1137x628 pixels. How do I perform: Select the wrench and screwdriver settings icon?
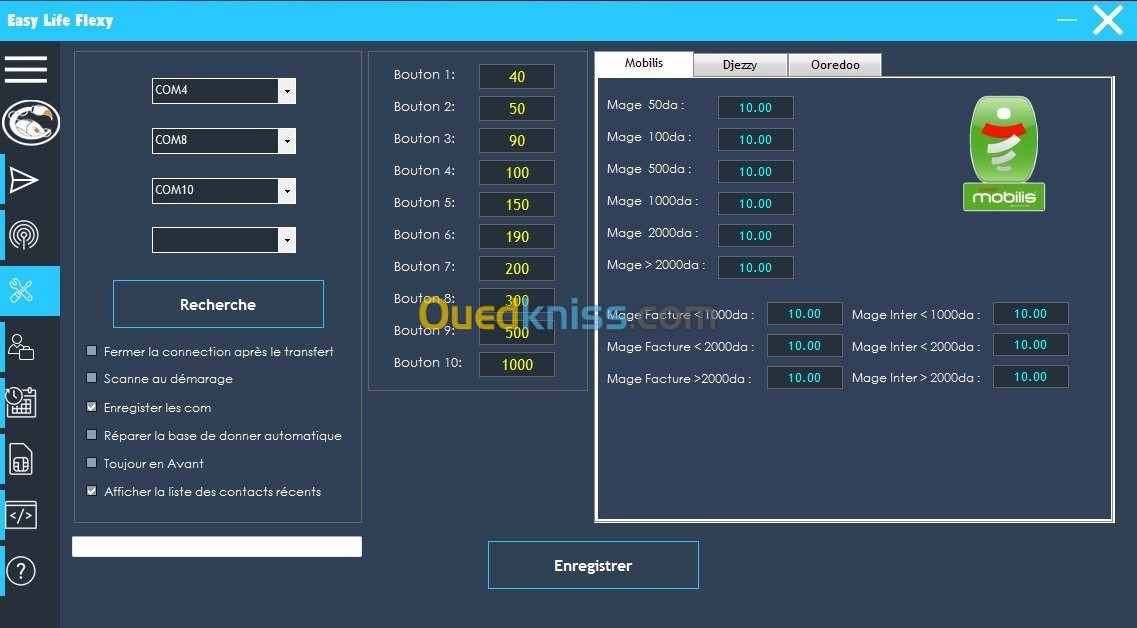22,291
